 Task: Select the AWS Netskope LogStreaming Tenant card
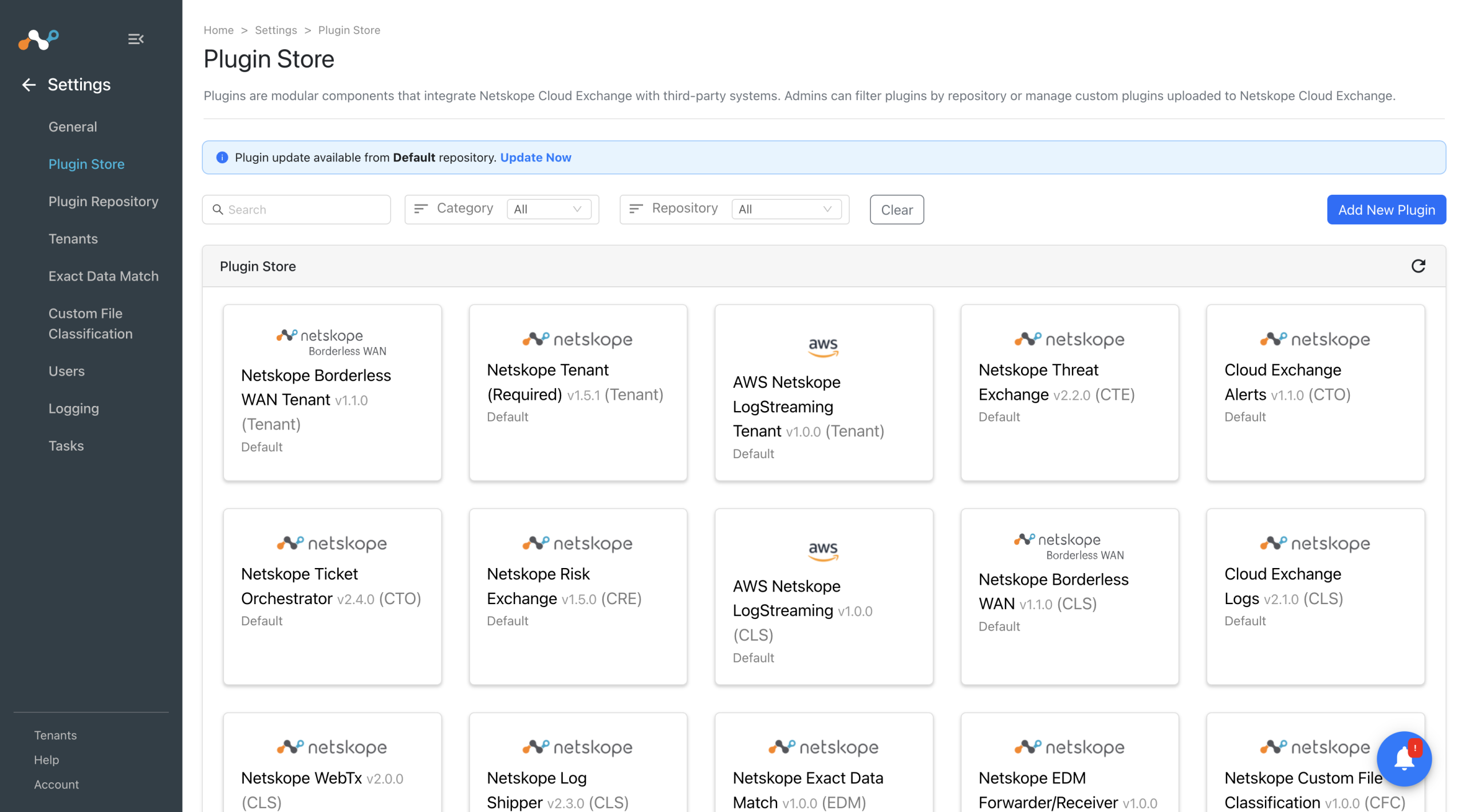click(823, 392)
